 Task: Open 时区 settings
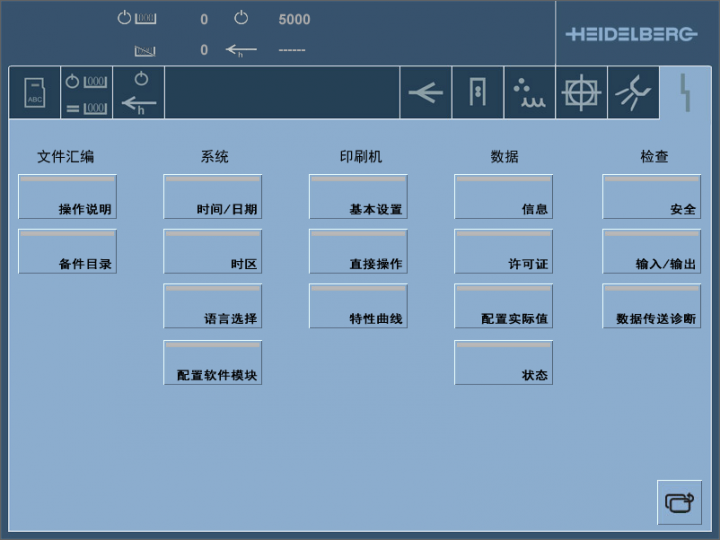pyautogui.click(x=213, y=251)
